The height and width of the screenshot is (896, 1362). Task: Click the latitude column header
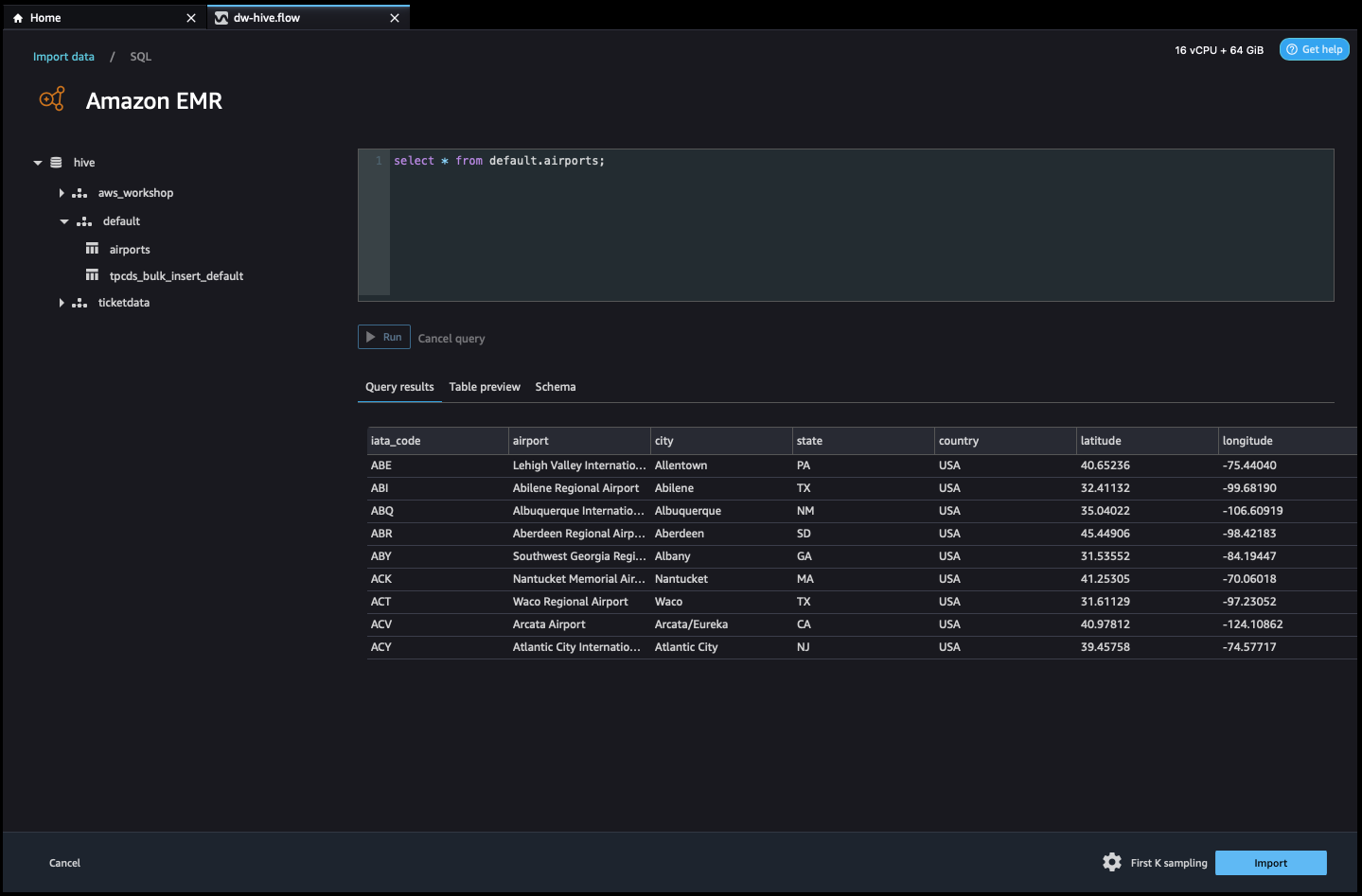[1148, 441]
